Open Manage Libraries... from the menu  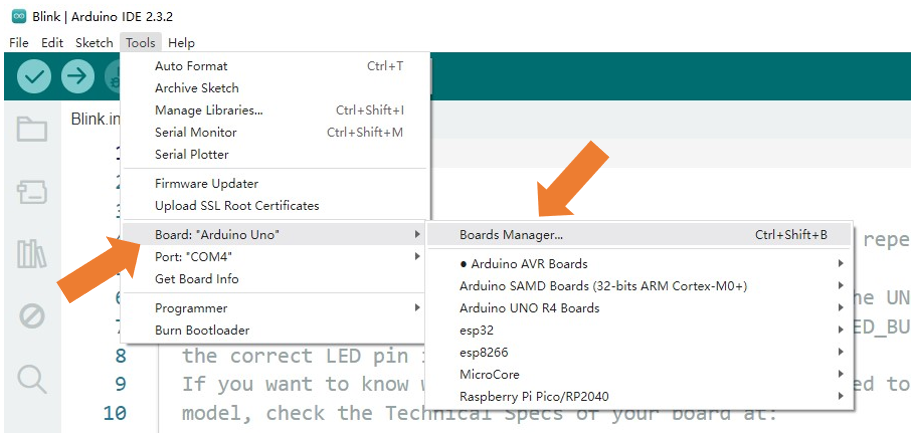pyautogui.click(x=275, y=110)
